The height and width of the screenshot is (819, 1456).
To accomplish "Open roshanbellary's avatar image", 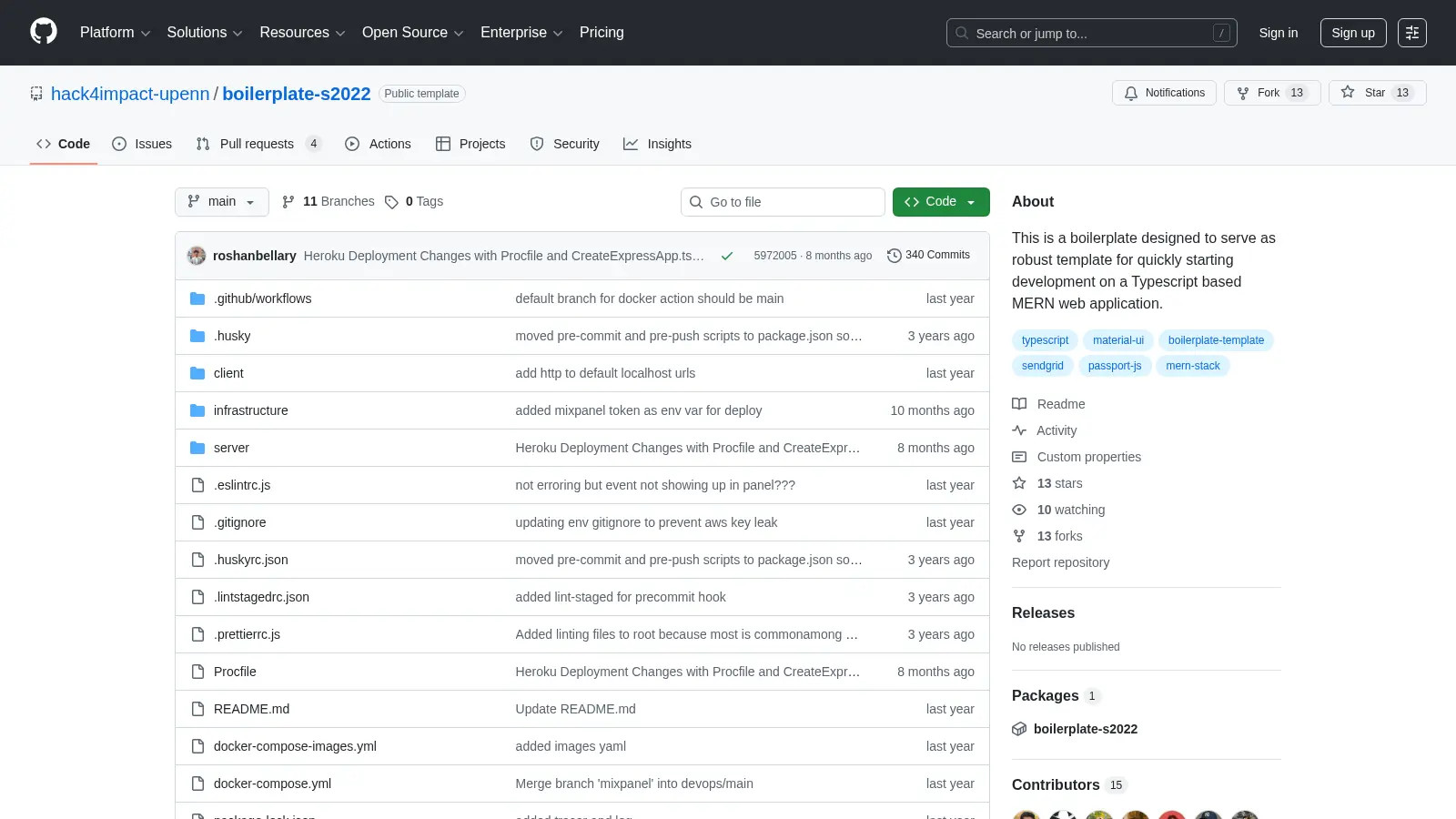I will coord(197,256).
